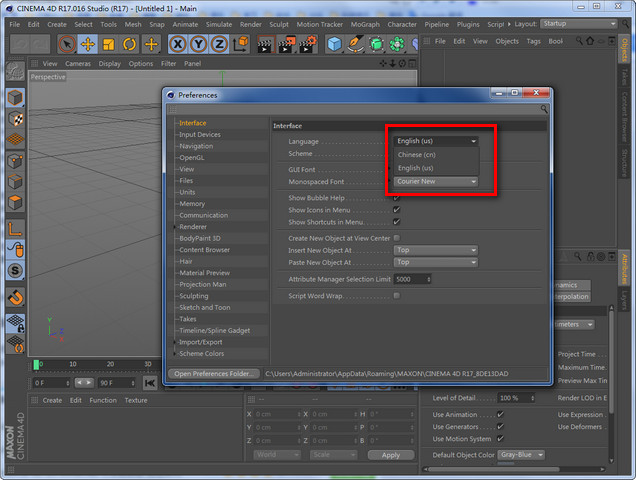Select Input Devices preferences category

tap(200, 134)
